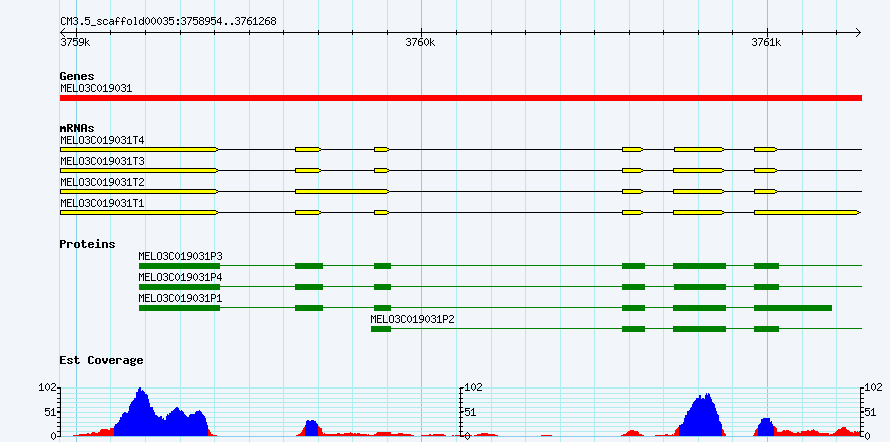Click the MELO3C019031P2 protein label
The height and width of the screenshot is (442, 890).
[x=413, y=319]
